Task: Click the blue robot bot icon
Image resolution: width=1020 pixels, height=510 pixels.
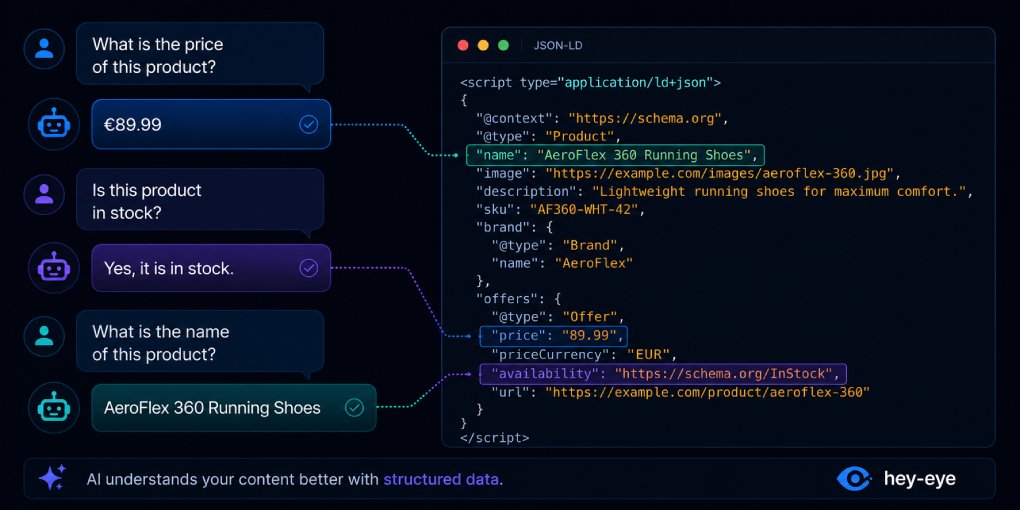Action: pyautogui.click(x=54, y=124)
